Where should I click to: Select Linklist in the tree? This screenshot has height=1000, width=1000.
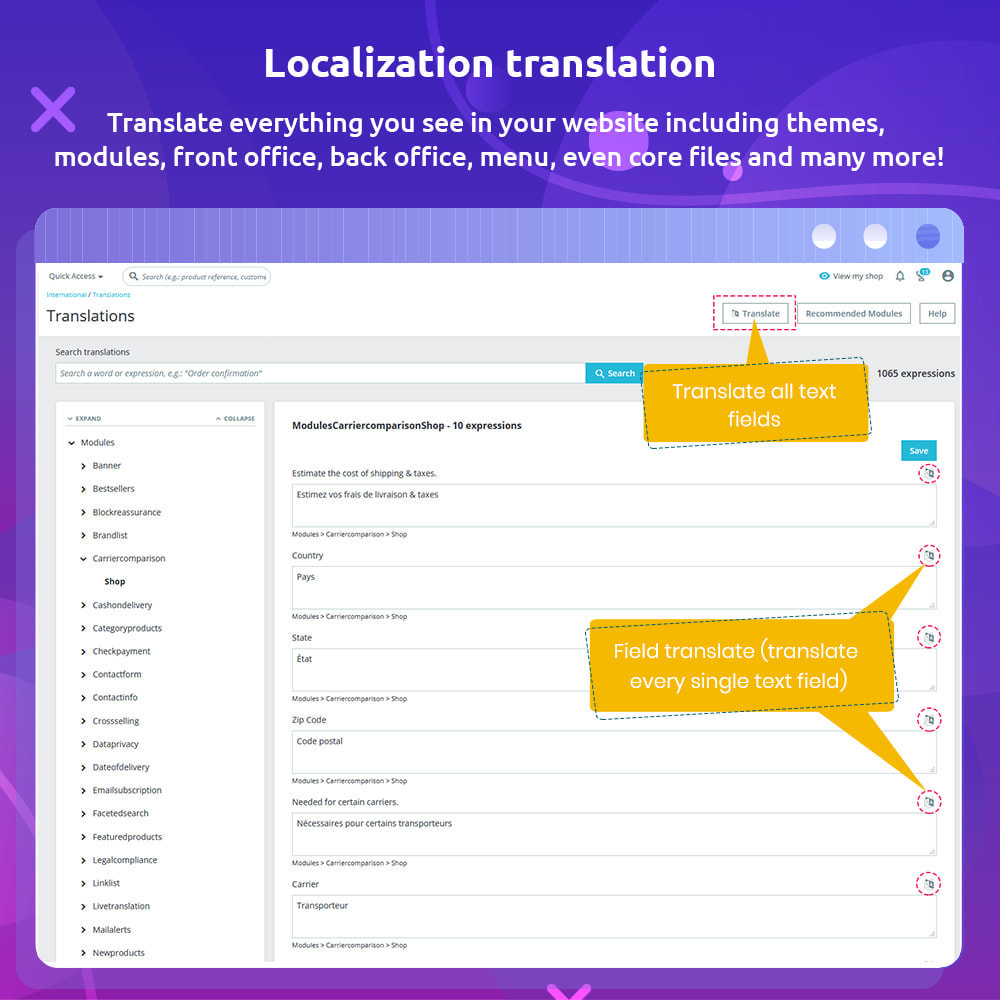(106, 883)
